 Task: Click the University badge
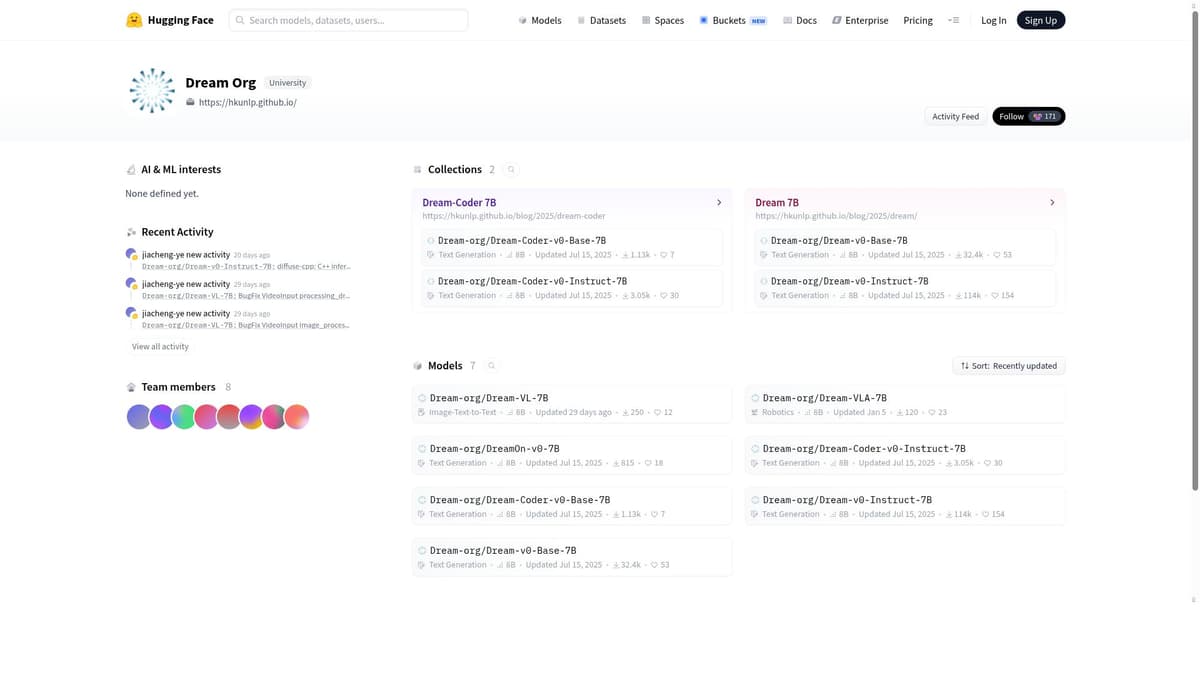coord(287,83)
